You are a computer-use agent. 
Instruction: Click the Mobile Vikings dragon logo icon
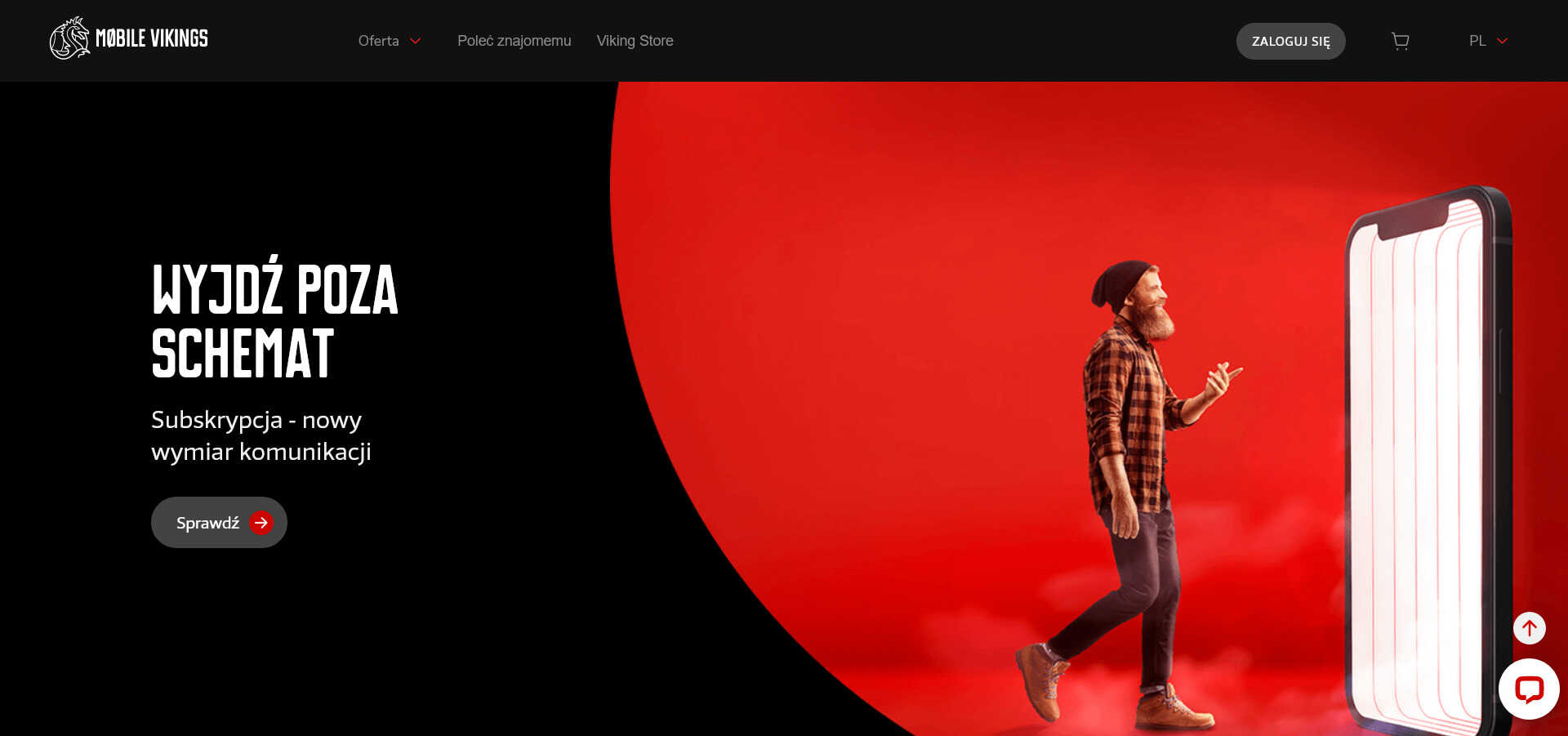tap(69, 39)
